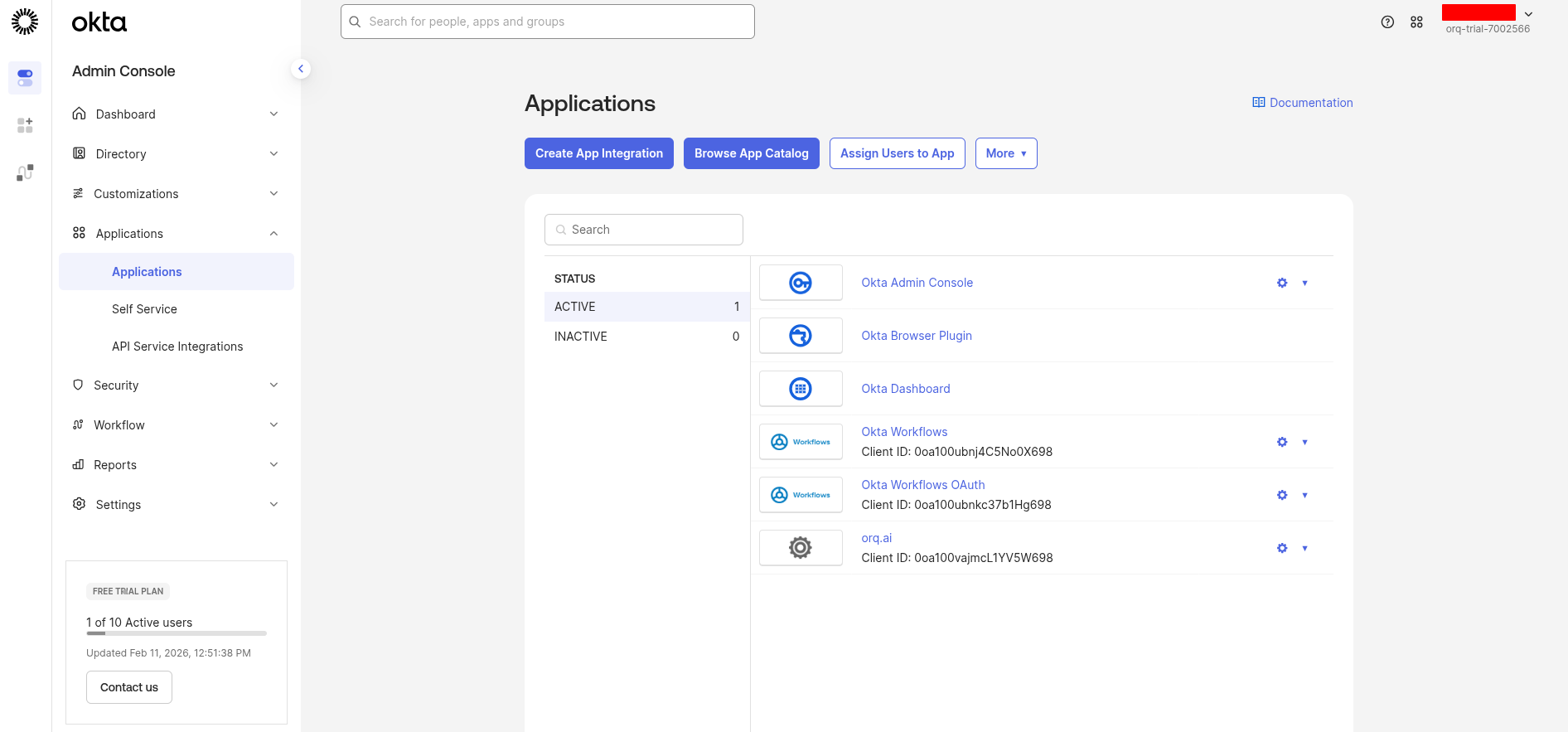The height and width of the screenshot is (732, 1568).
Task: Open the Customizations menu item
Action: point(177,193)
